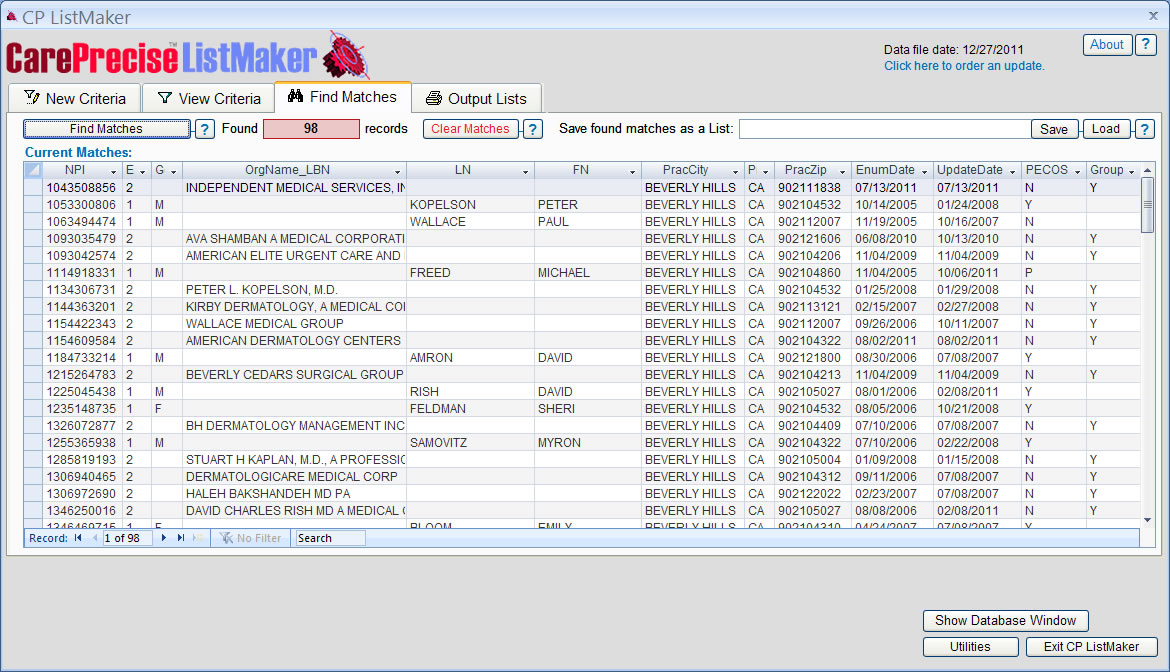Open the Utilities button
Viewport: 1170px width, 672px height.
click(x=970, y=647)
